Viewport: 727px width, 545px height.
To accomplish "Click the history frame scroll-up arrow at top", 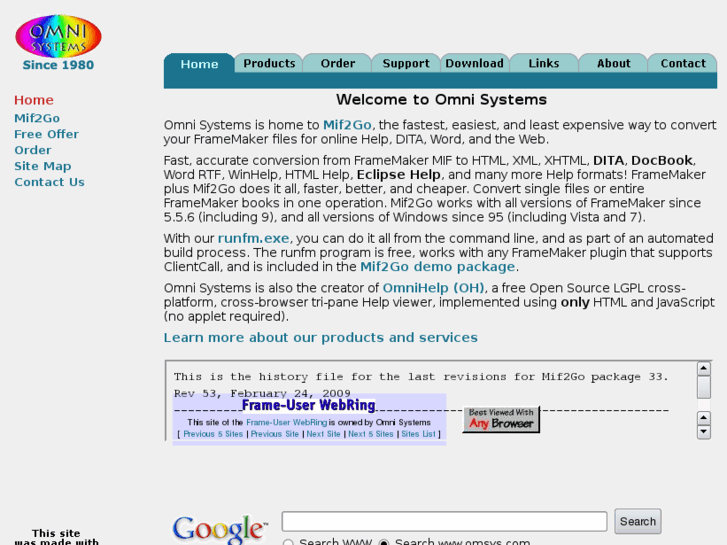I will (x=704, y=369).
